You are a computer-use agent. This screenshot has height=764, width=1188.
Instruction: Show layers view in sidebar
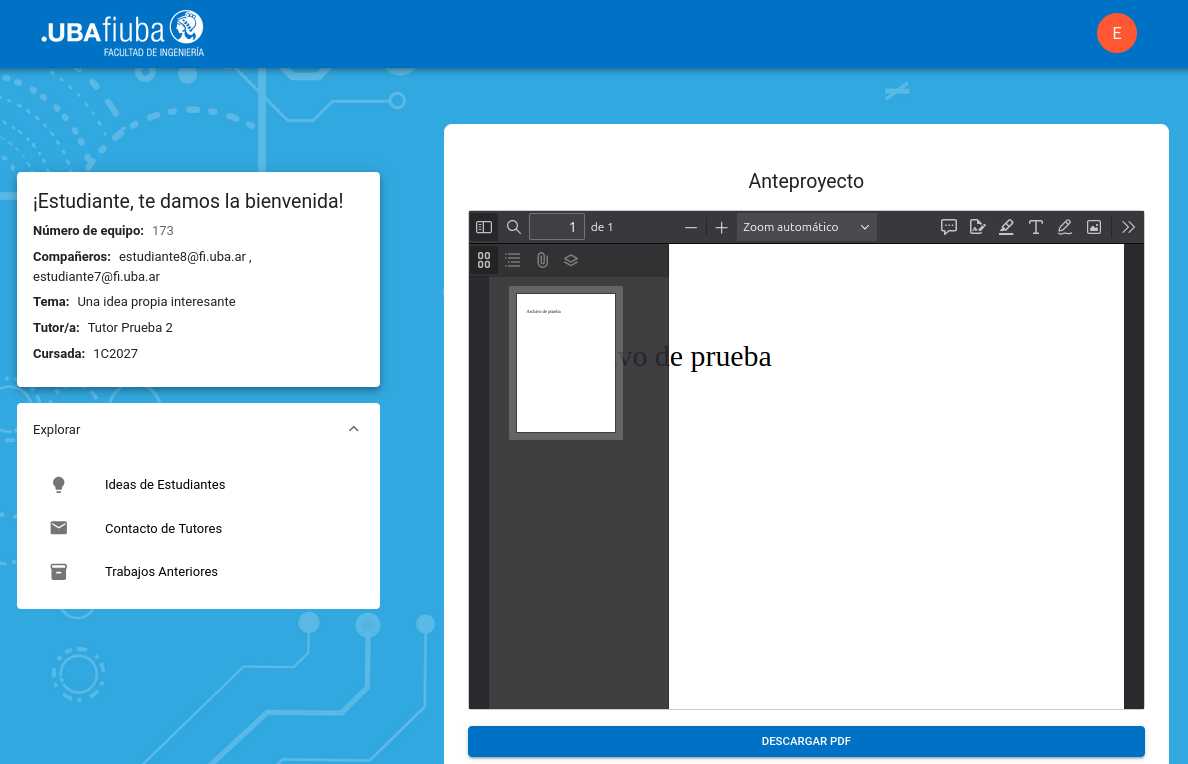tap(571, 260)
